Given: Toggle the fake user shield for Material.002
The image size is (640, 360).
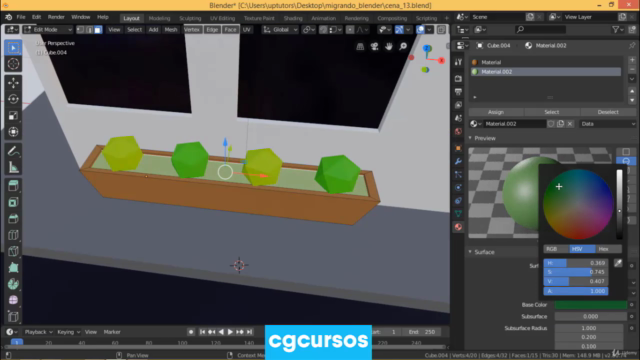Looking at the screenshot, I should coord(551,124).
